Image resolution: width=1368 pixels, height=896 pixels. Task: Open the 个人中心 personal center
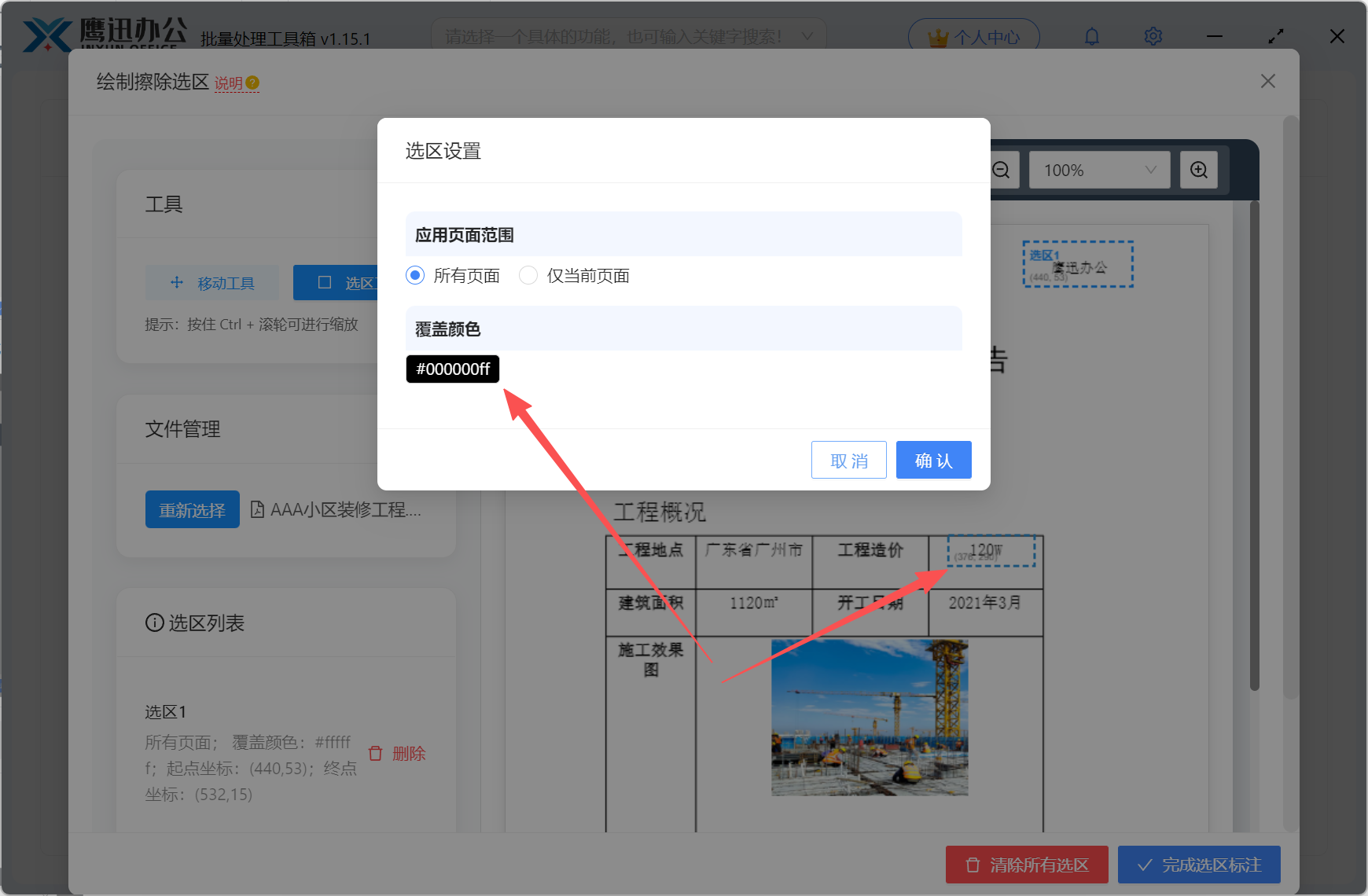973,35
